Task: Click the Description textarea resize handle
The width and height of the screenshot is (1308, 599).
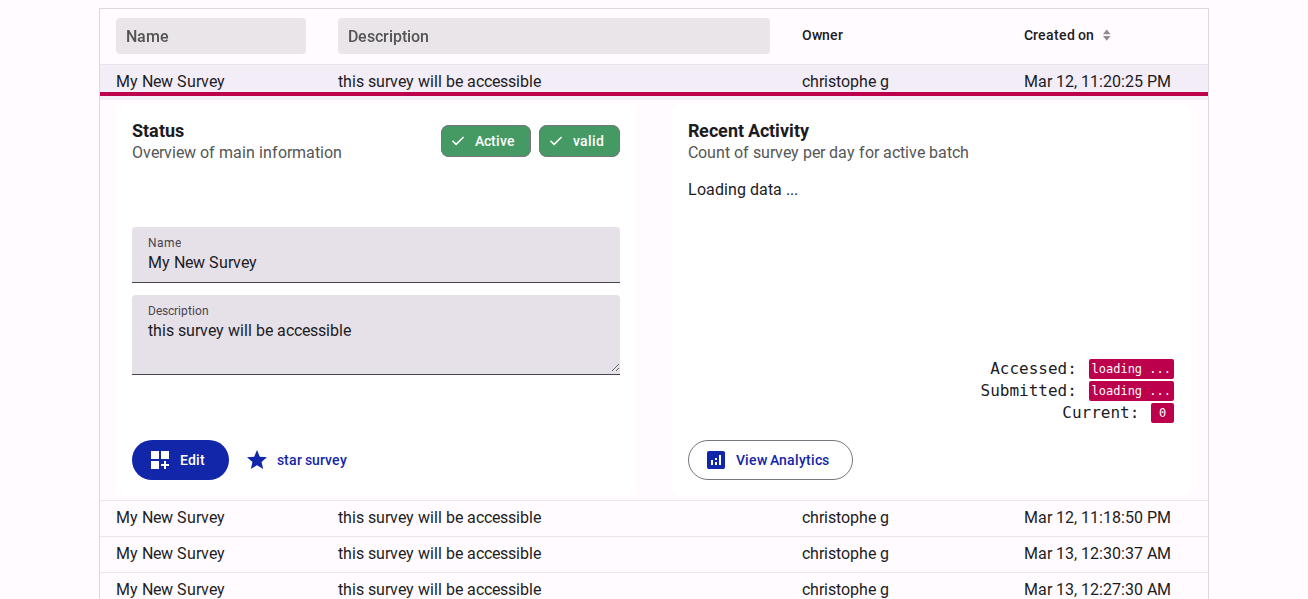Action: tap(614, 369)
